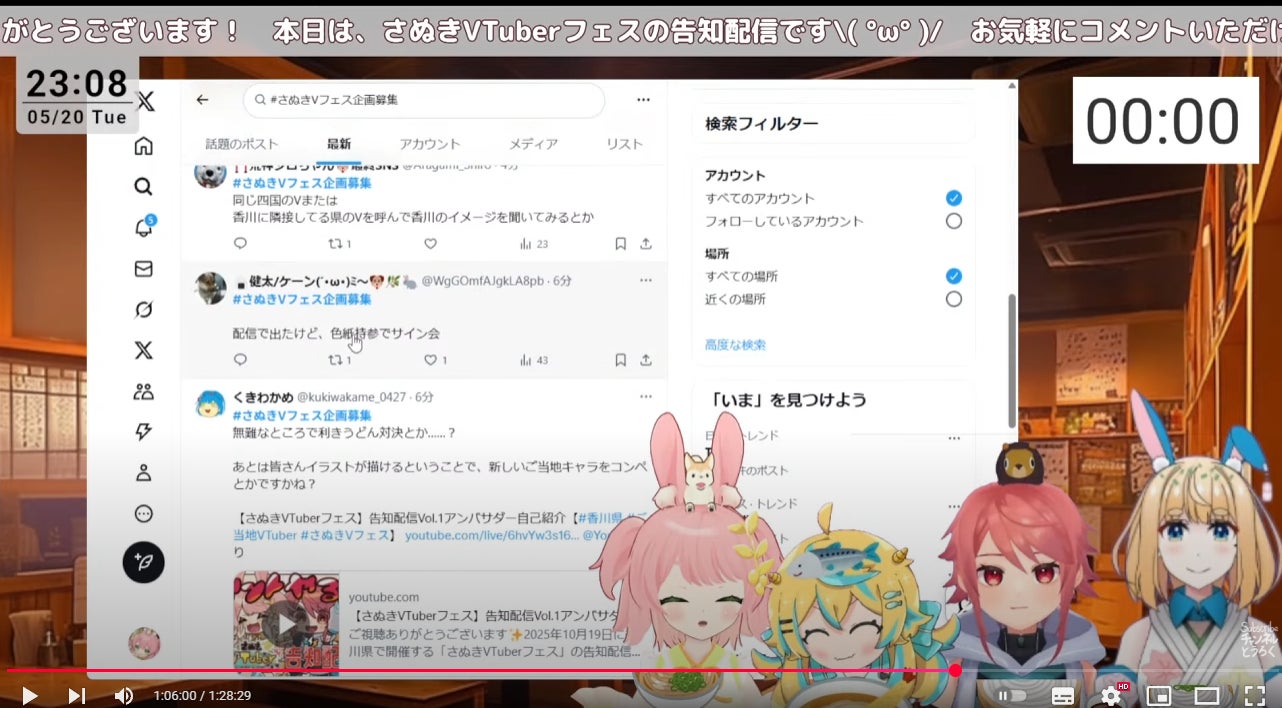This screenshot has height=708, width=1282.
Task: Like the post by 健太/ケーン
Action: coord(431,360)
